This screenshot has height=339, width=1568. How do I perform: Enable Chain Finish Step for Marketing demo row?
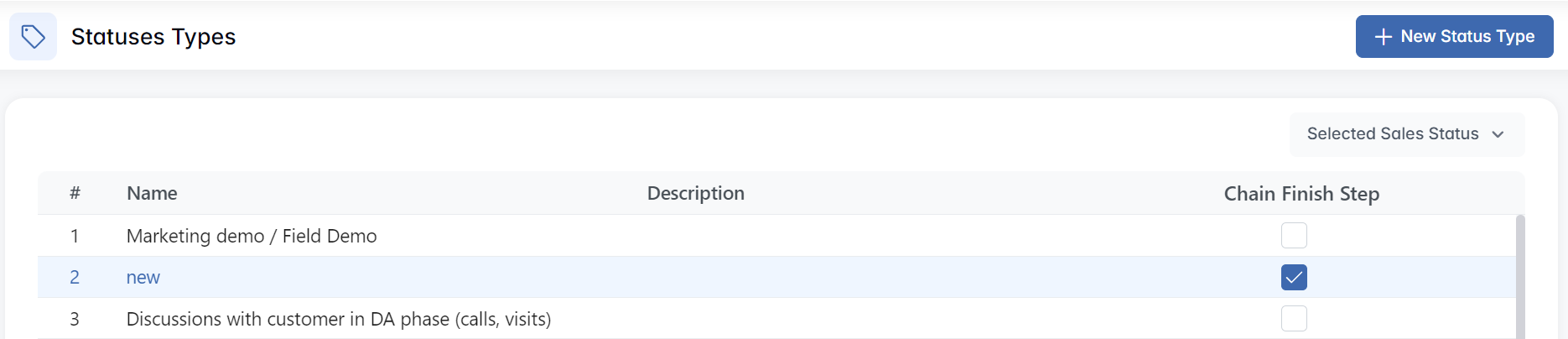click(1293, 236)
